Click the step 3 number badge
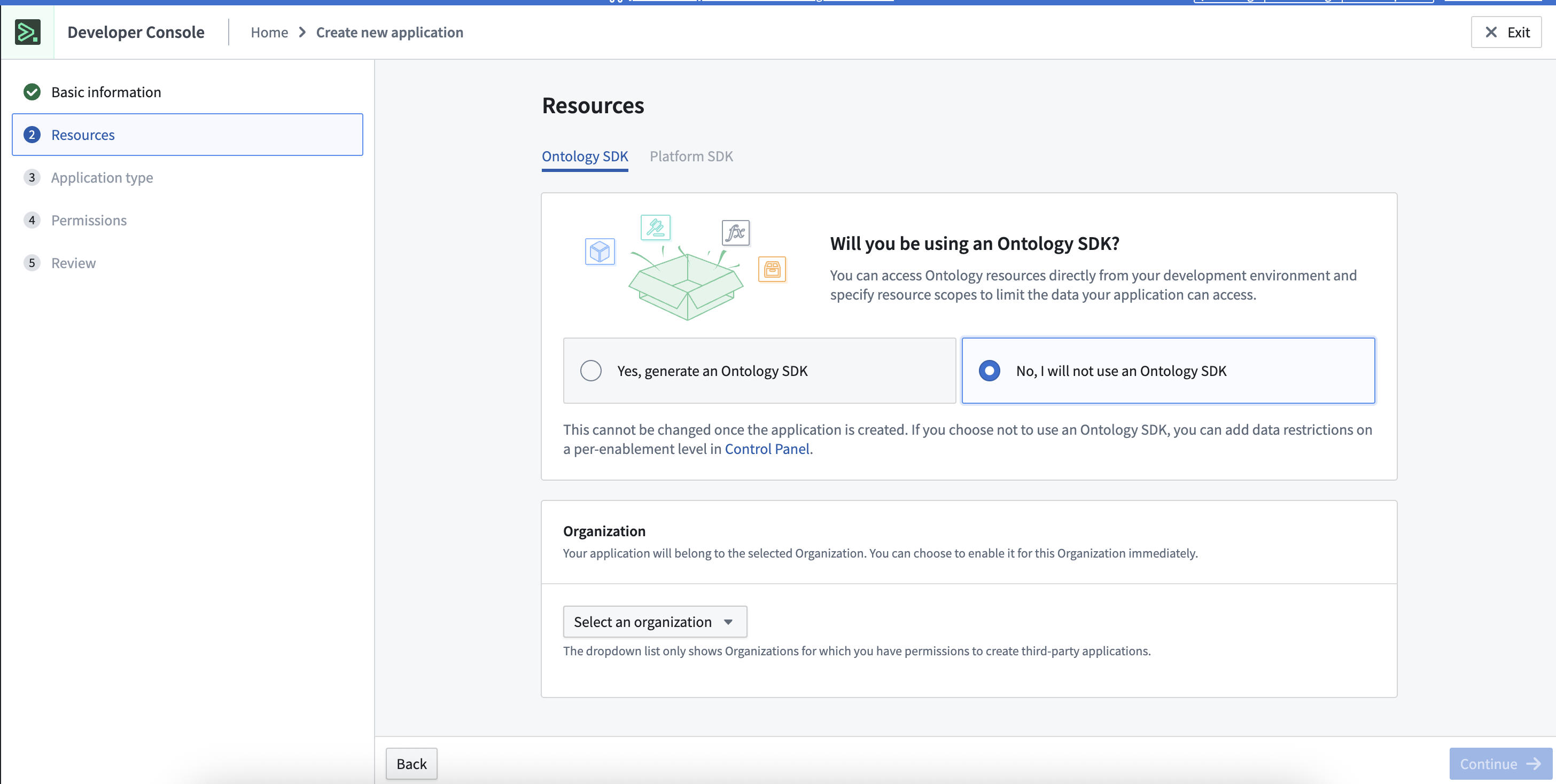The width and height of the screenshot is (1556, 784). pos(32,177)
